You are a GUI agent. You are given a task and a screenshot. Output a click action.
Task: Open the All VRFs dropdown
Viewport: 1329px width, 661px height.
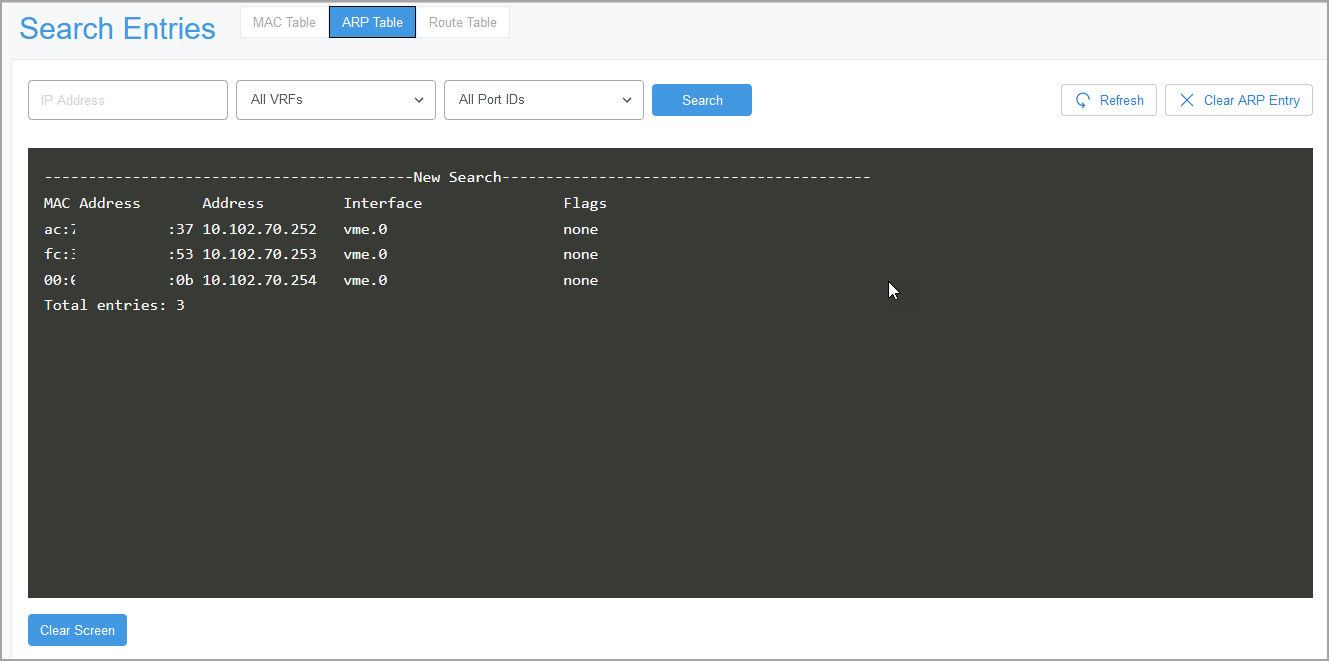[x=335, y=100]
